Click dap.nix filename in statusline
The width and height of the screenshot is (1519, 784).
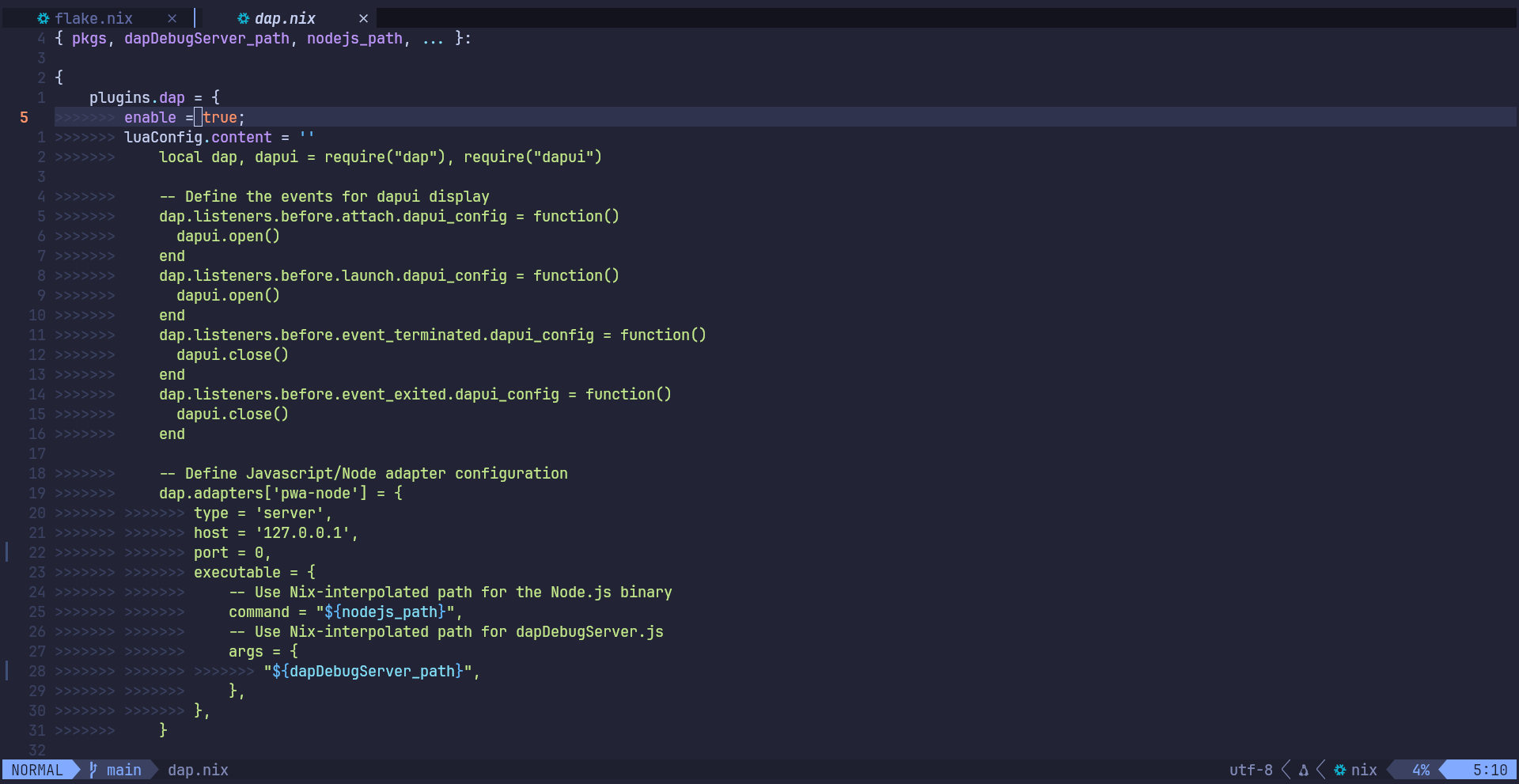[x=198, y=770]
